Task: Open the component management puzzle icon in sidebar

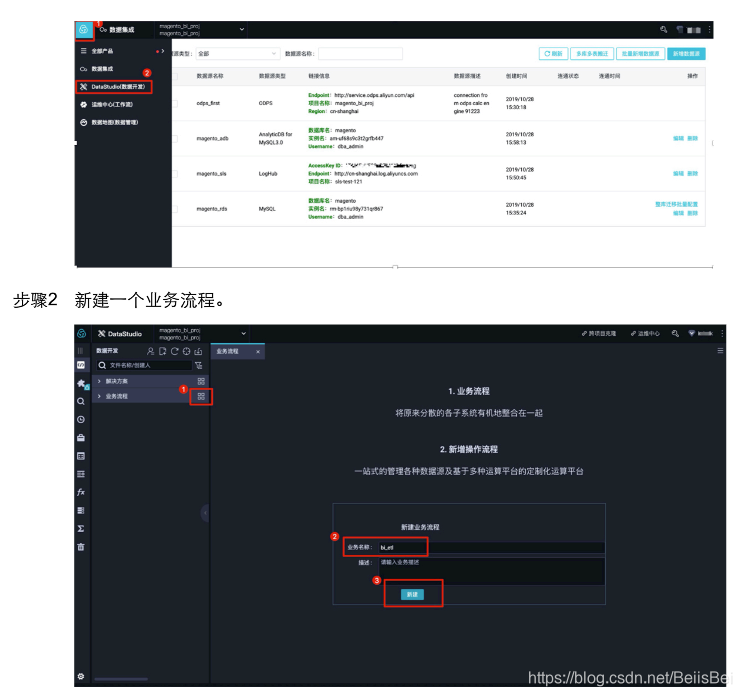Action: [82, 384]
